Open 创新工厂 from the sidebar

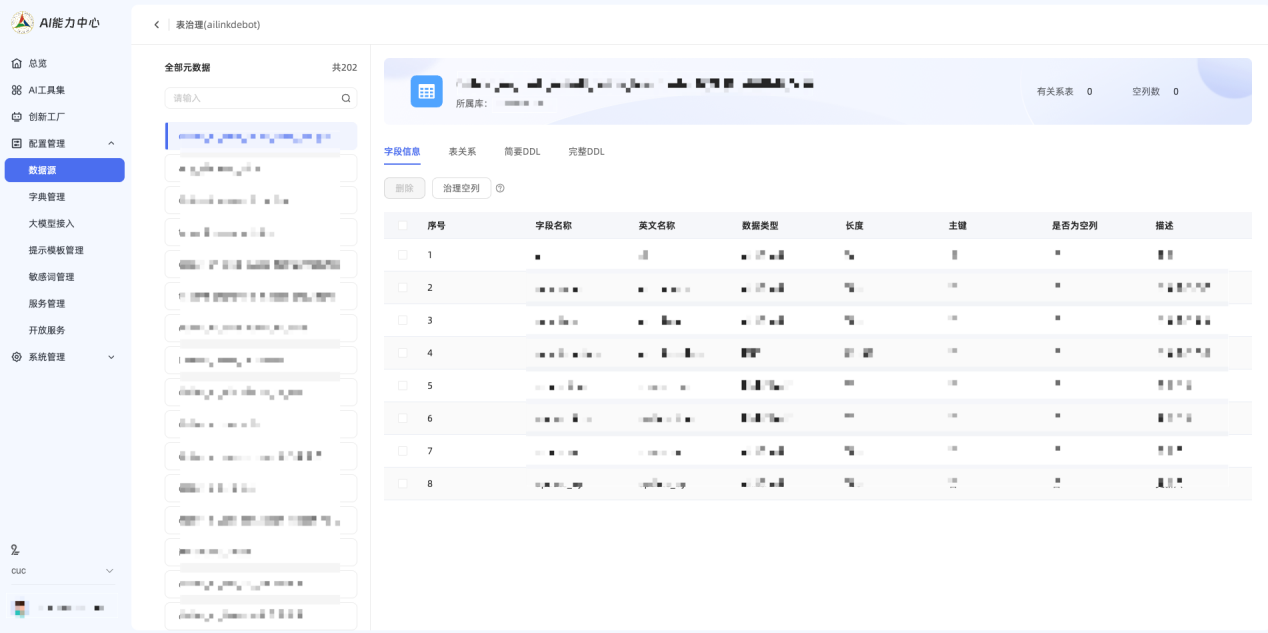coord(46,117)
